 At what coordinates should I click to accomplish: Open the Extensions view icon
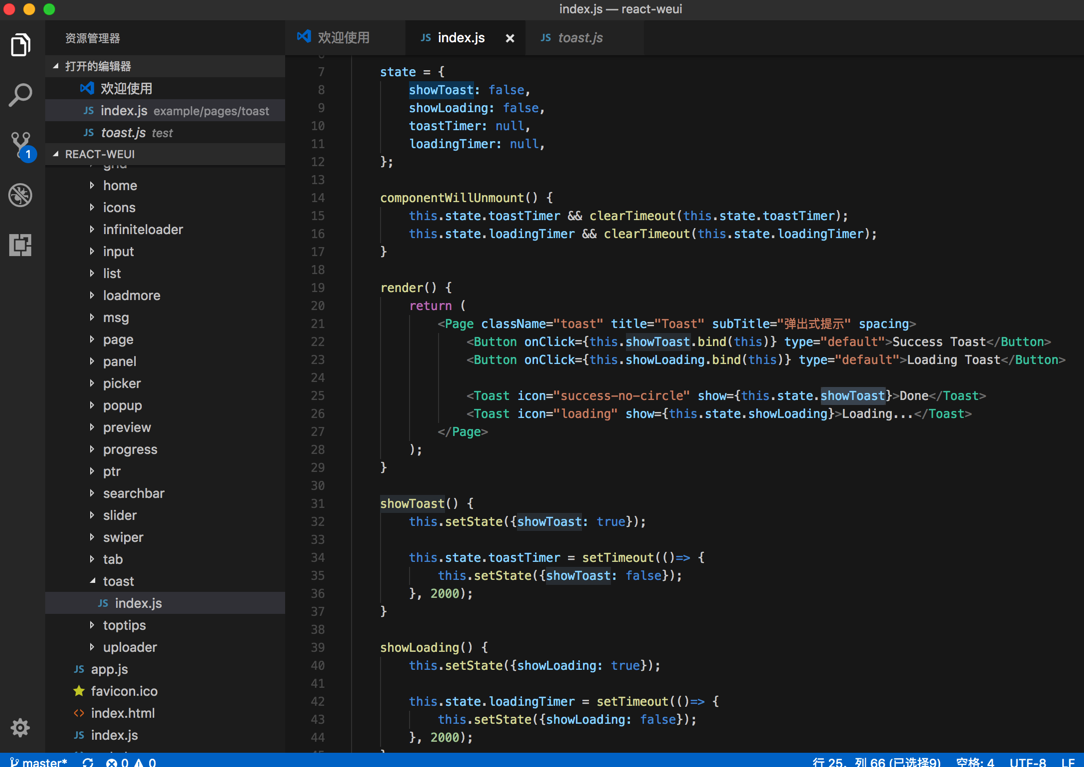21,245
